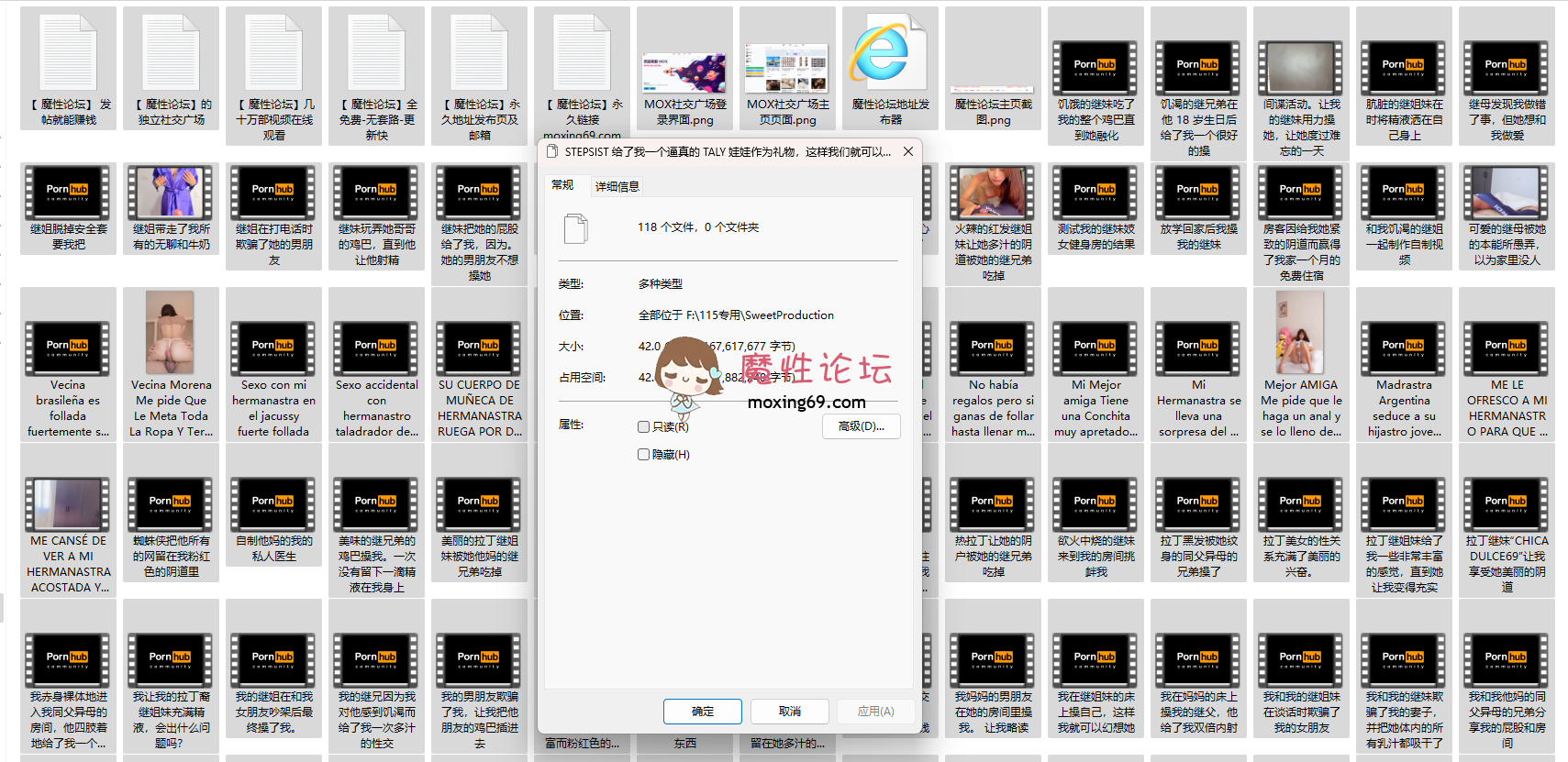Viewport: 1568px width, 762px height.
Task: Select the 【魔性论坛】发帖就能赚钱 document icon
Action: 68,55
